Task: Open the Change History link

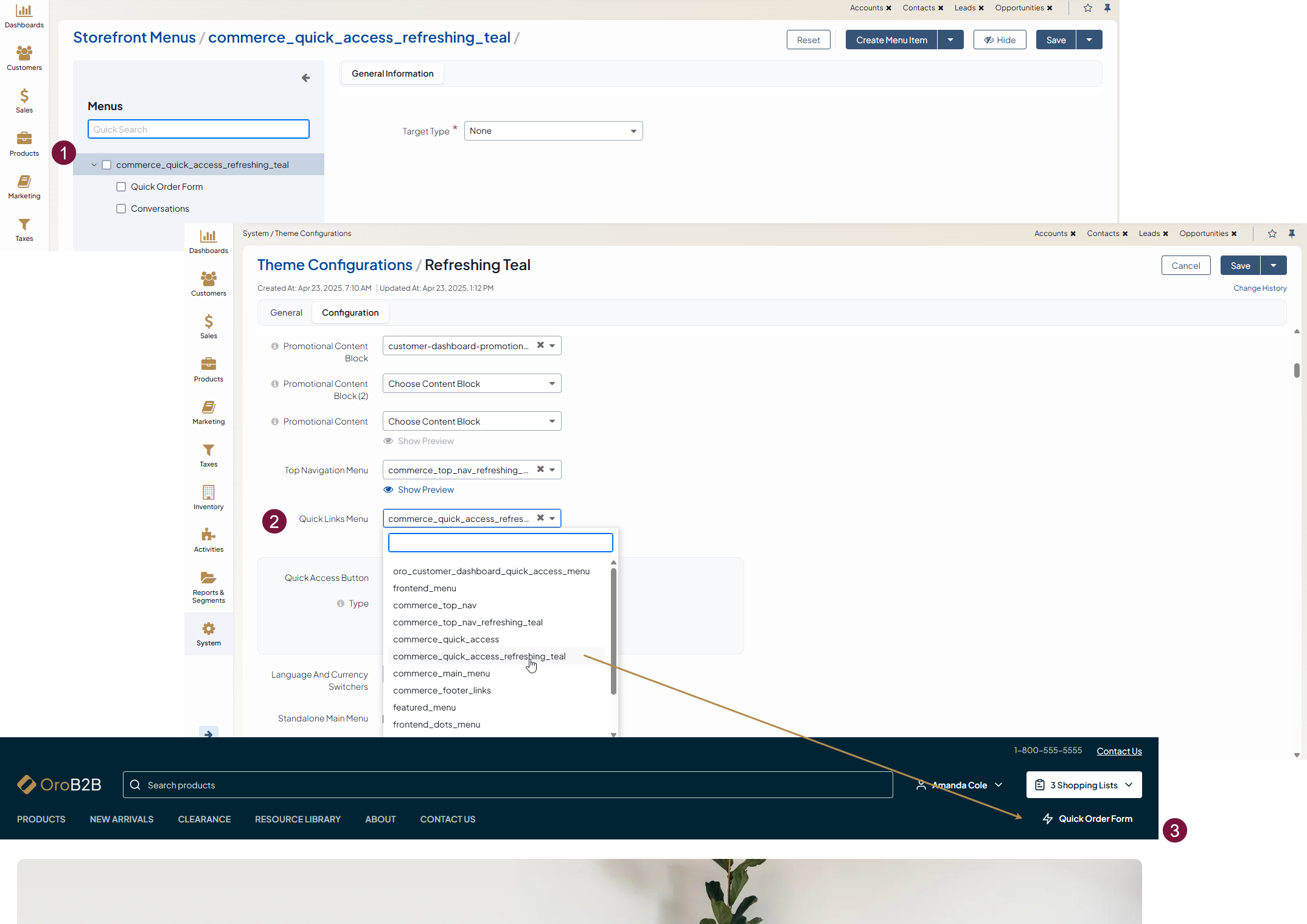Action: point(1260,288)
